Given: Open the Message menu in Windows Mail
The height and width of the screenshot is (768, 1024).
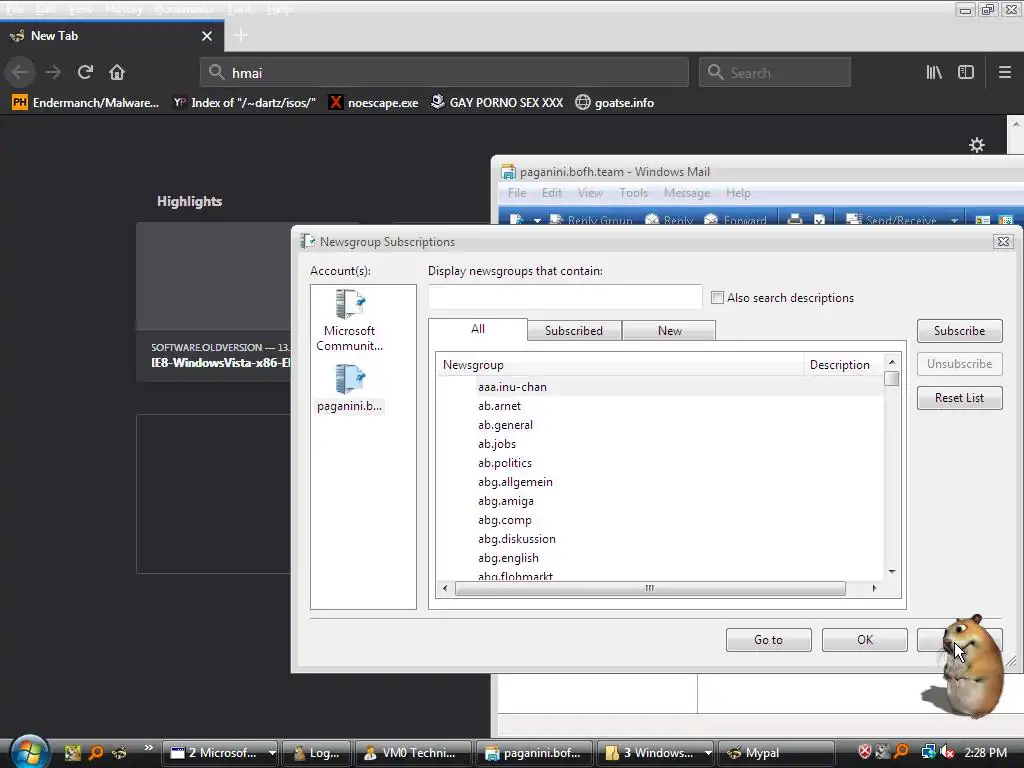Looking at the screenshot, I should 687,193.
